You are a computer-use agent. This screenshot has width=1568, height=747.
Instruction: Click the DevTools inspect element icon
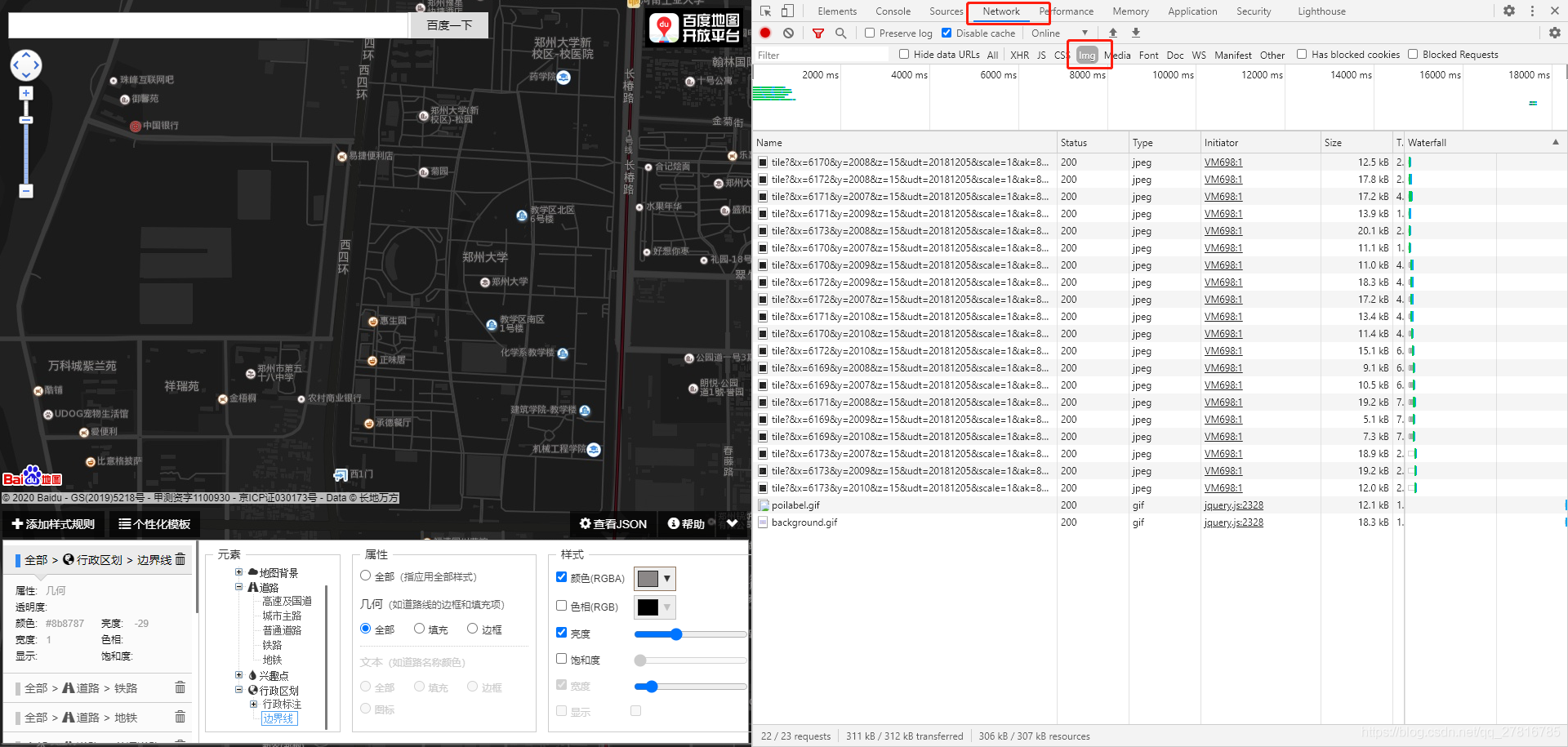click(765, 11)
